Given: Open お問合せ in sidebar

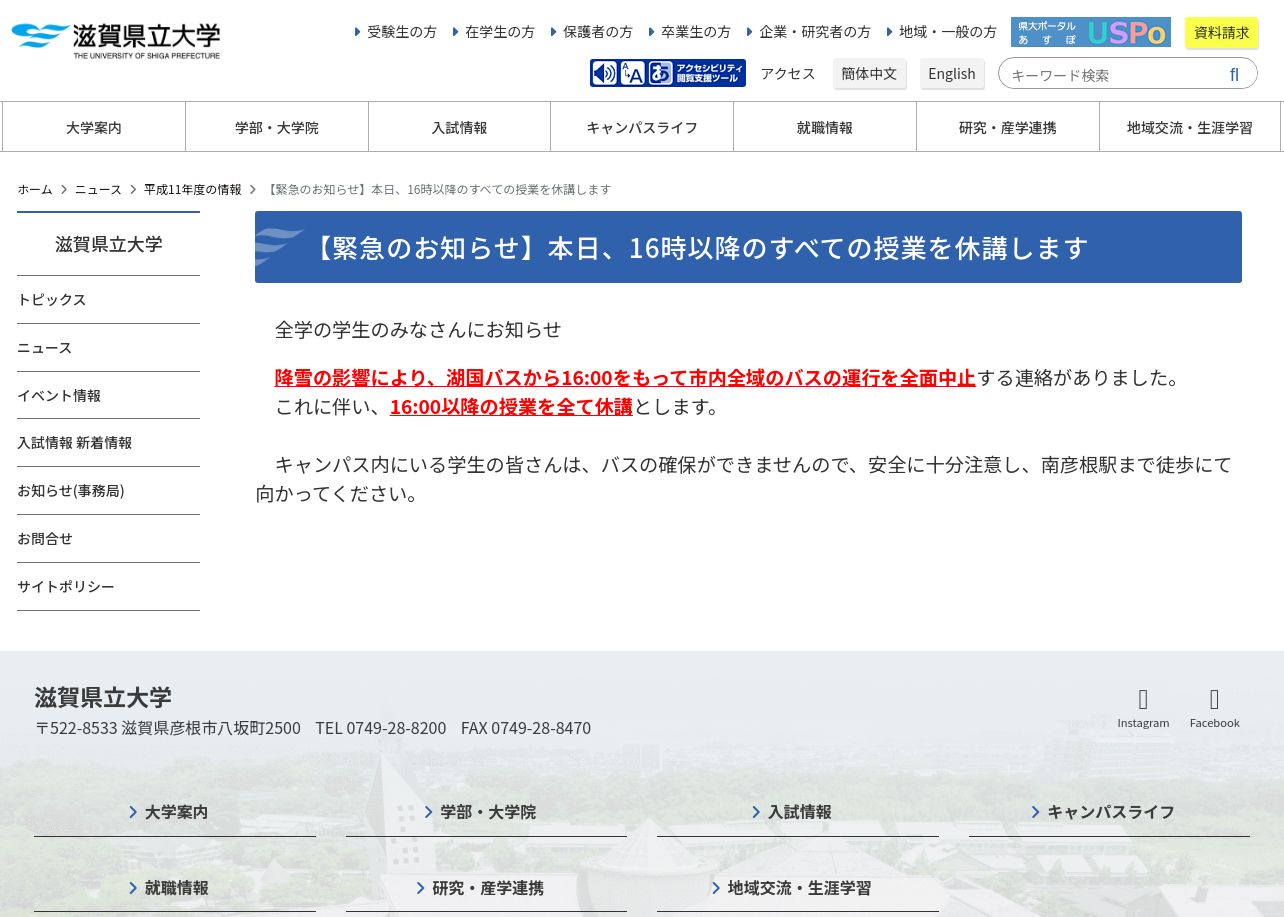Looking at the screenshot, I should 108,539.
